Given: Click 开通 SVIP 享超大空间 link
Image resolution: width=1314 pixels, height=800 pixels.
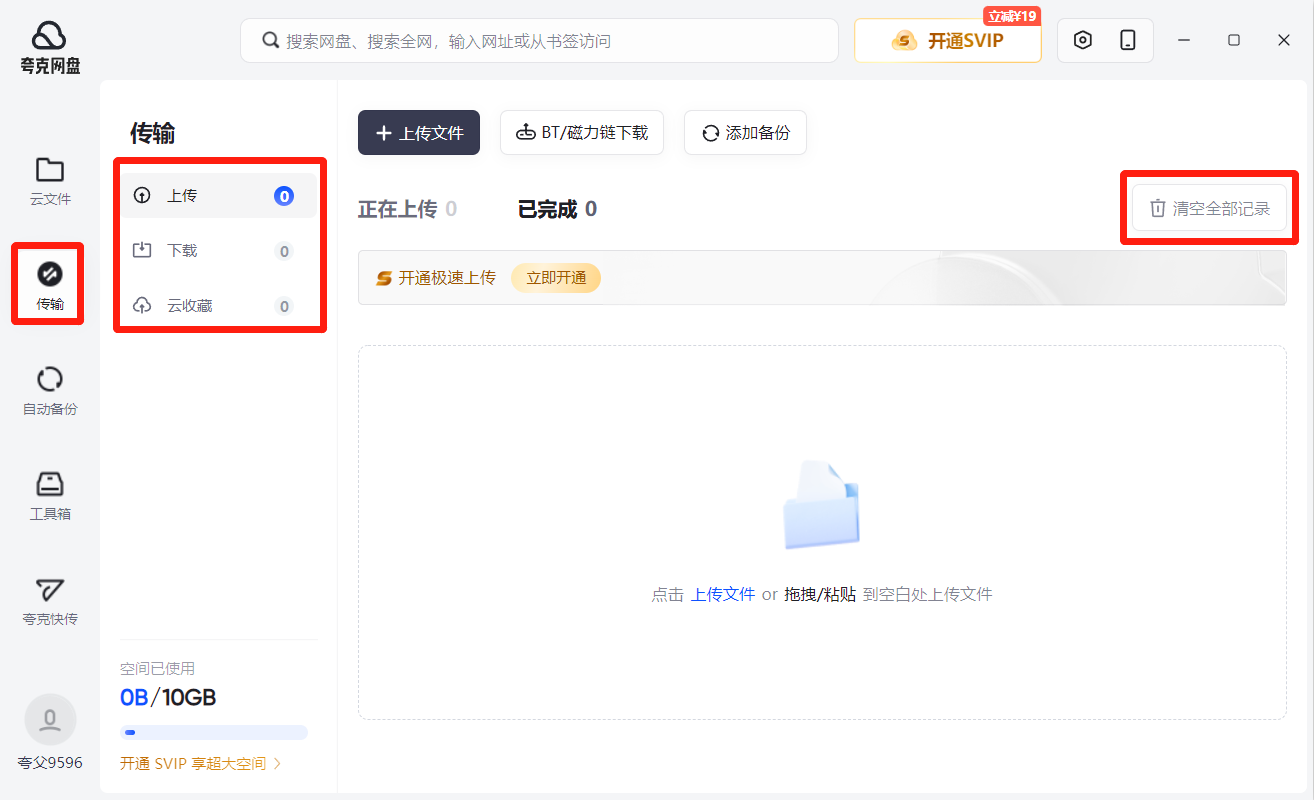Looking at the screenshot, I should coord(201,763).
